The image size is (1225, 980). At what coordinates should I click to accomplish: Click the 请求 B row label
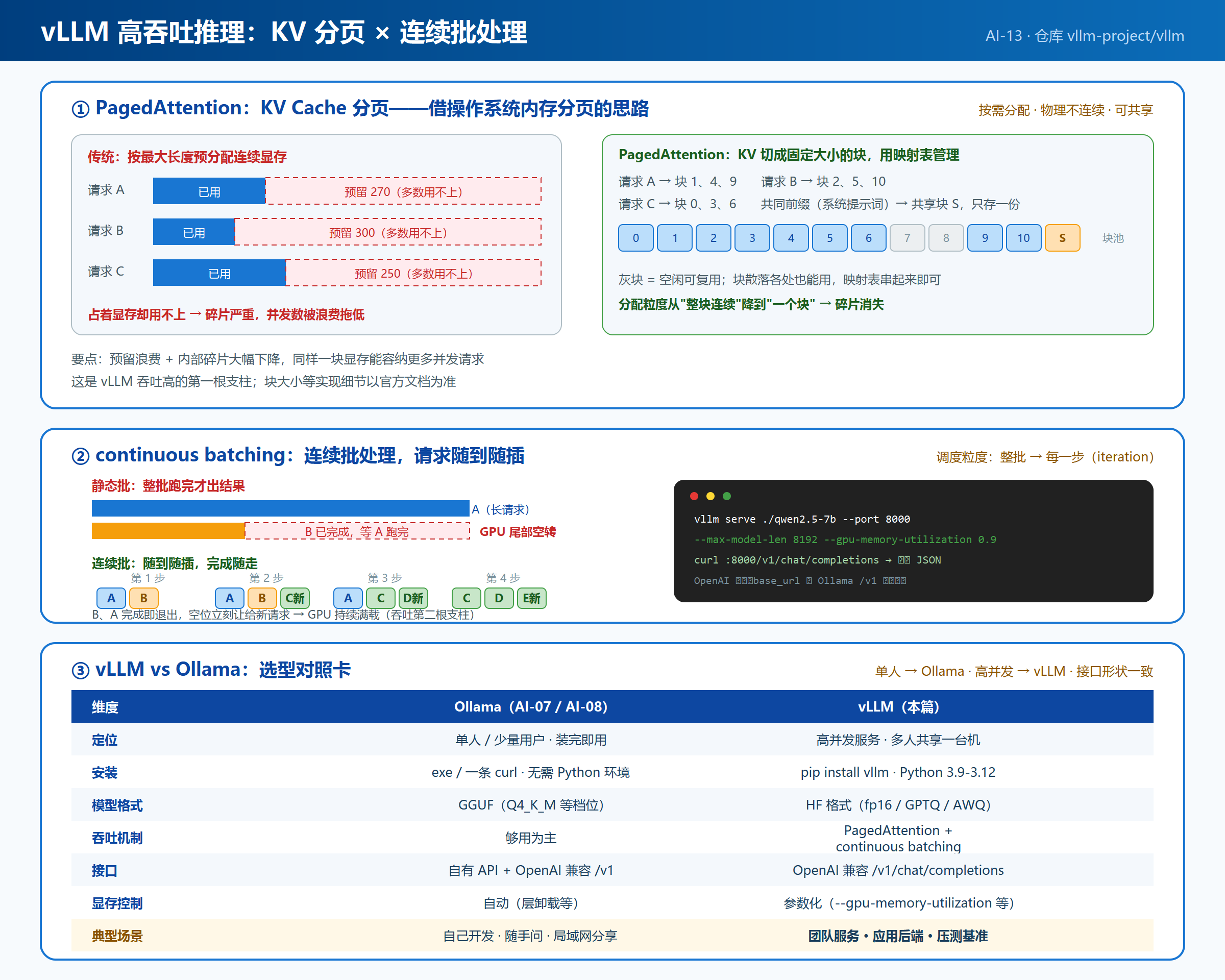[106, 231]
